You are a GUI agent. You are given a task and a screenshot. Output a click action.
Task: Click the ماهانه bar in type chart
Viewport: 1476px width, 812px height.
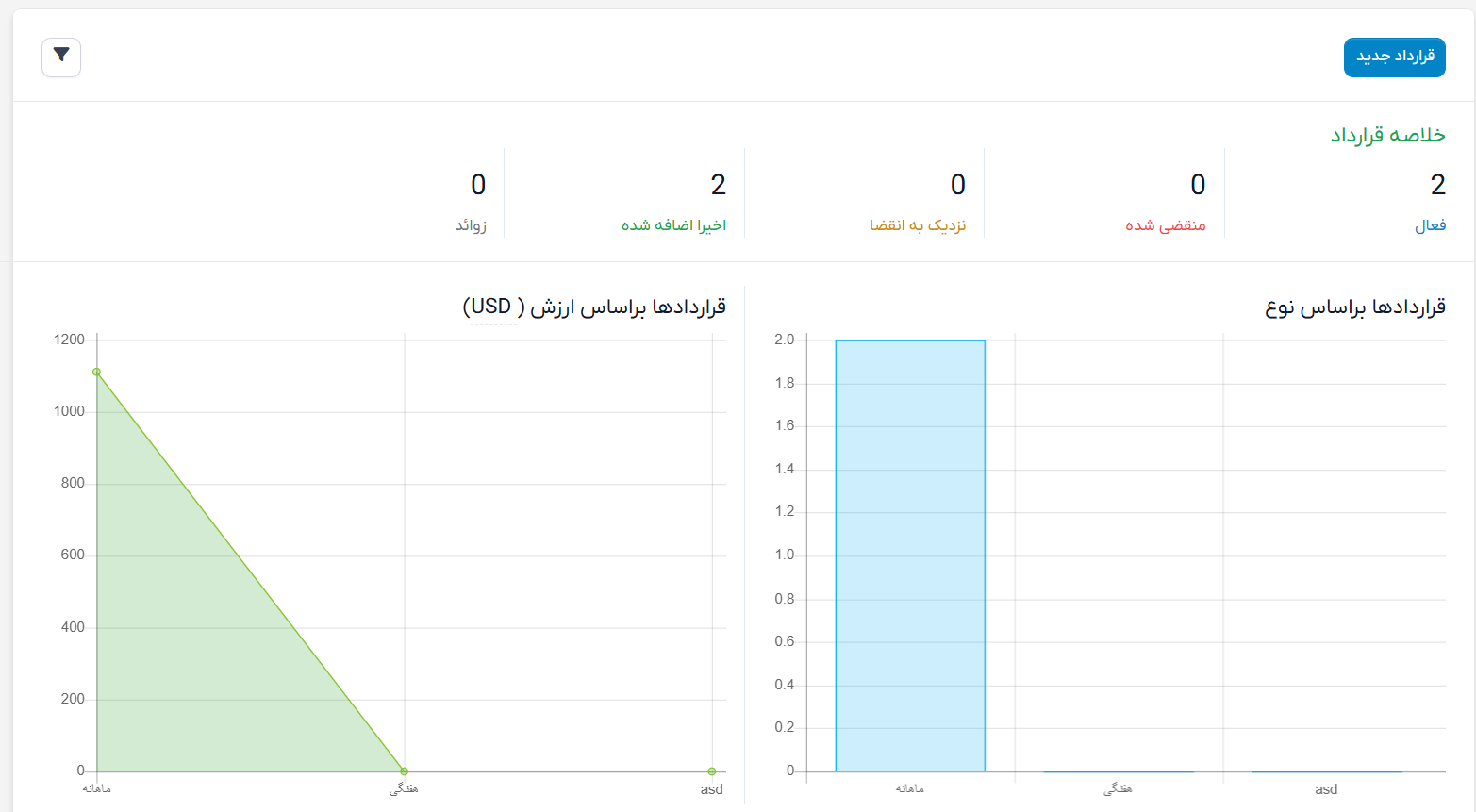910,556
